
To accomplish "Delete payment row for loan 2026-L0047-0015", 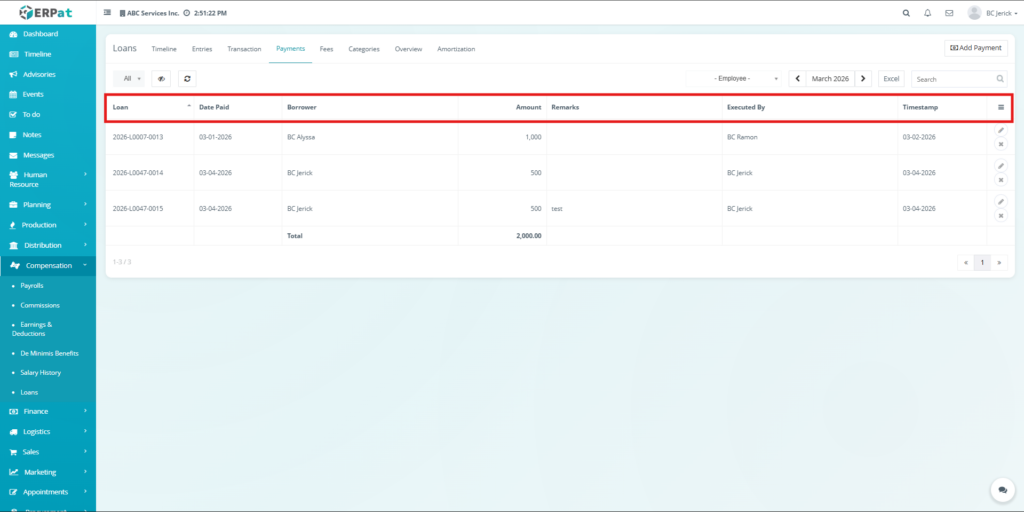I will pos(1000,215).
